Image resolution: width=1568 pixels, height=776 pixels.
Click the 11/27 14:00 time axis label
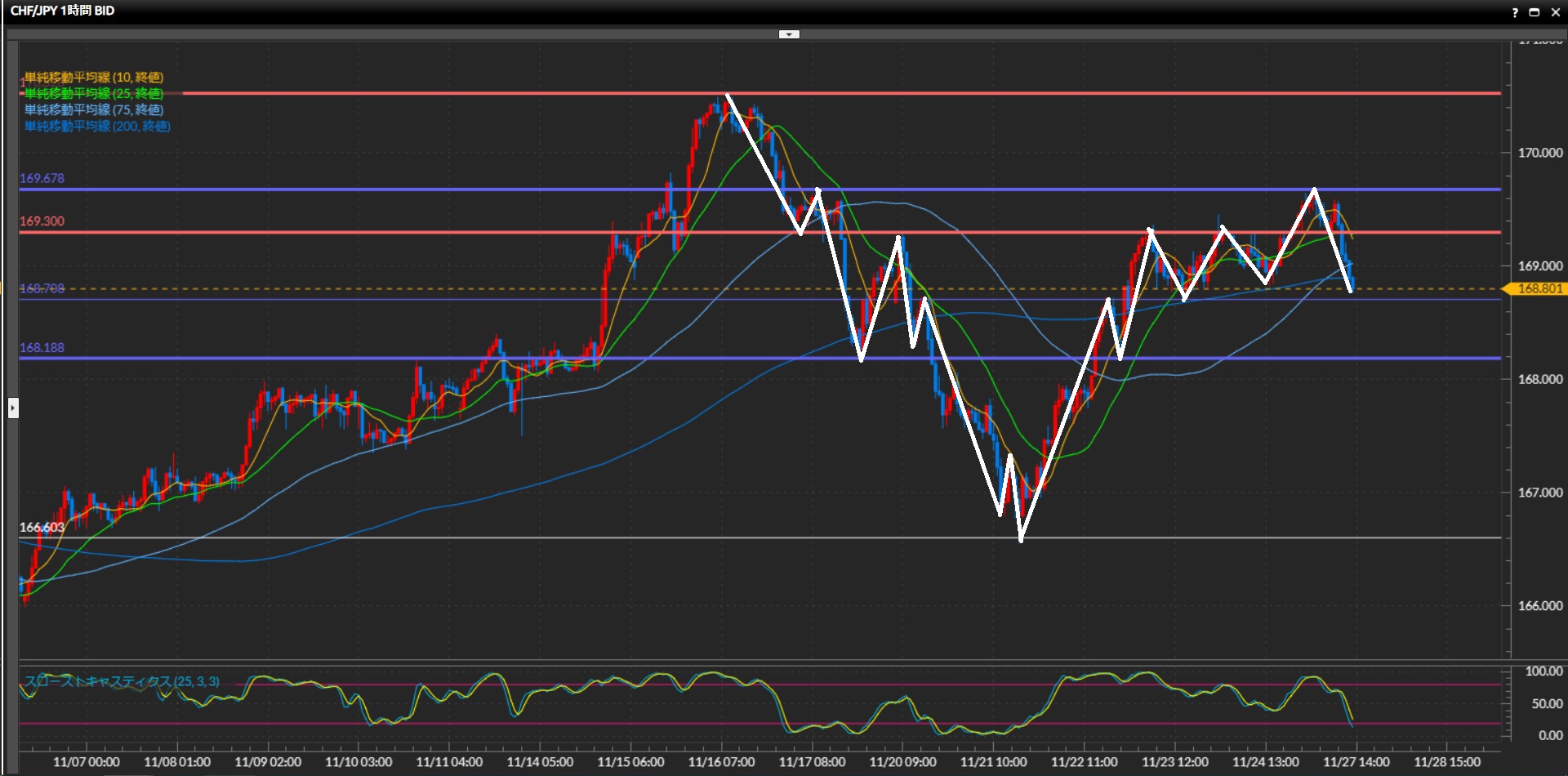(x=1356, y=762)
